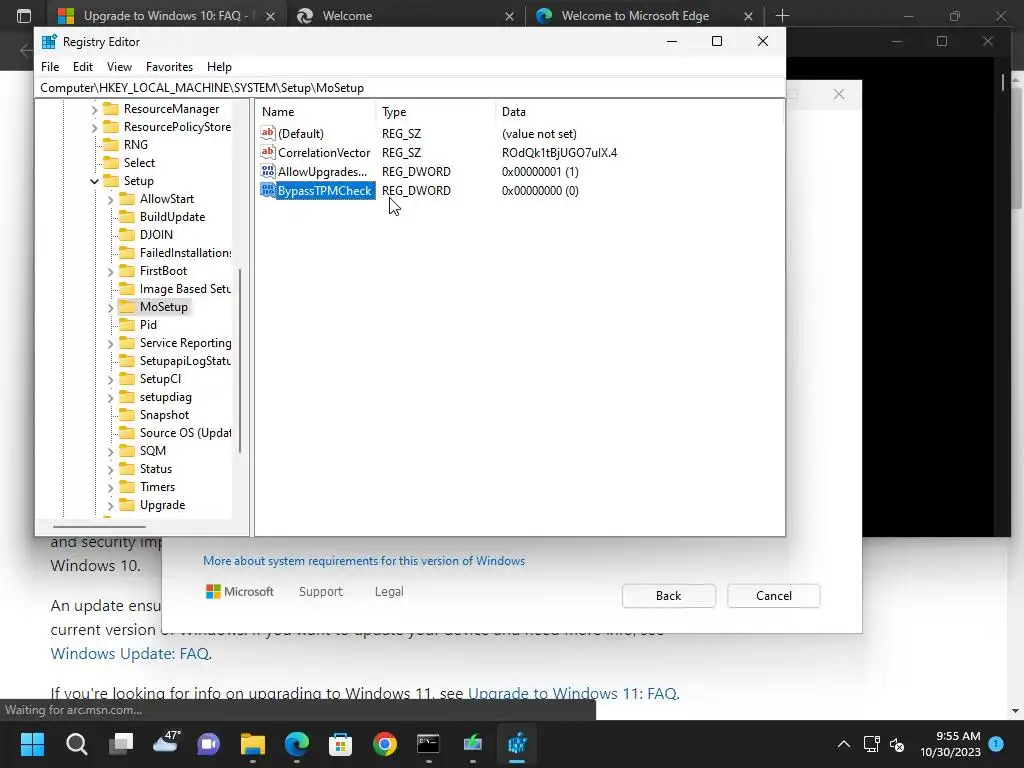The image size is (1024, 768).
Task: Expand the Upgrade key
Action: 110,505
